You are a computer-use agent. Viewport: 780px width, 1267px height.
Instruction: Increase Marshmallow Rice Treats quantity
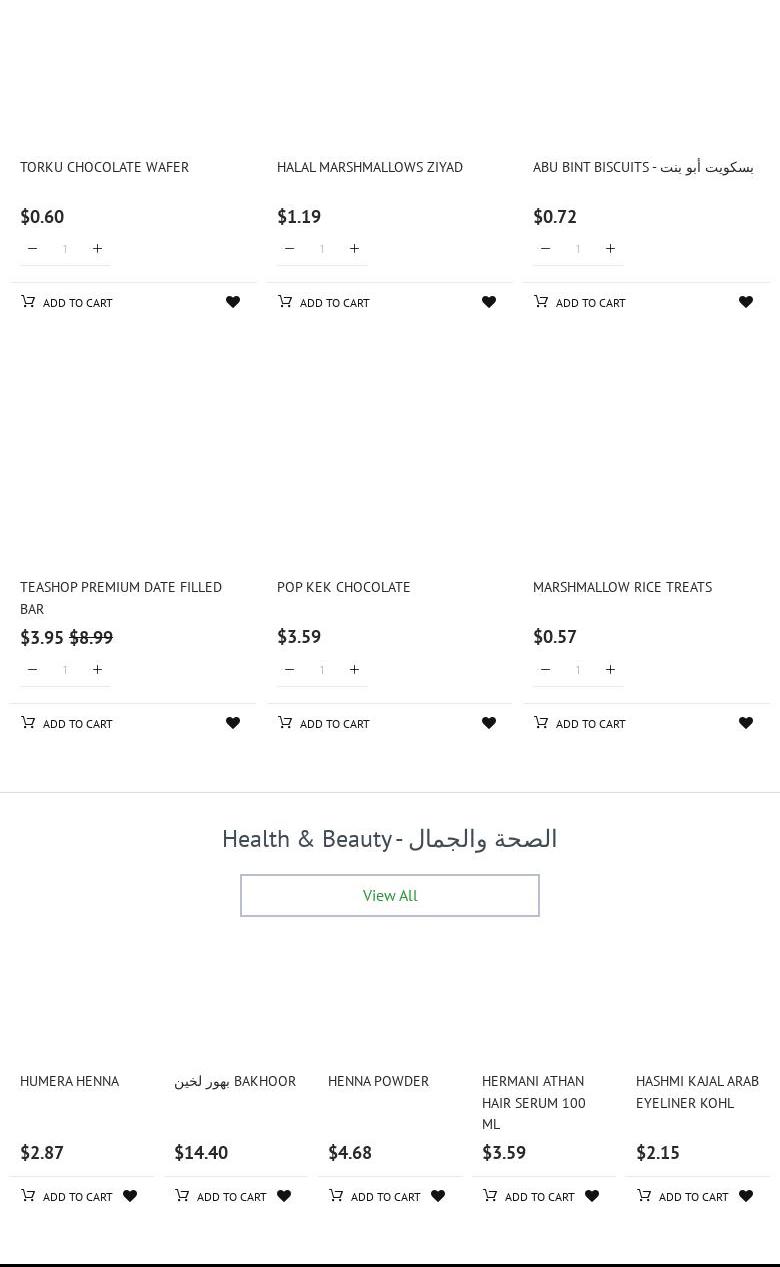[x=610, y=670]
